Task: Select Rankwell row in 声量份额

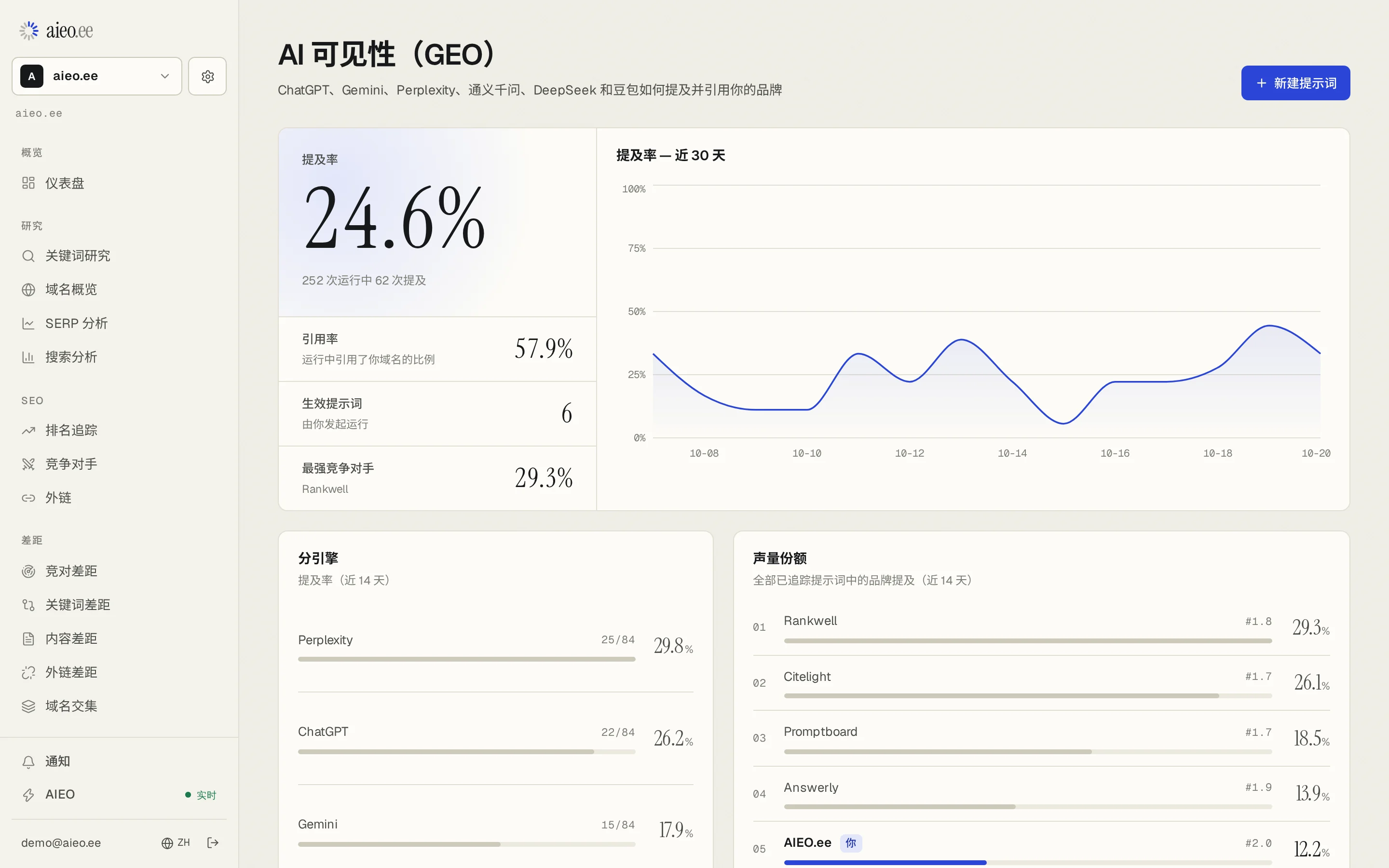Action: [1041, 627]
